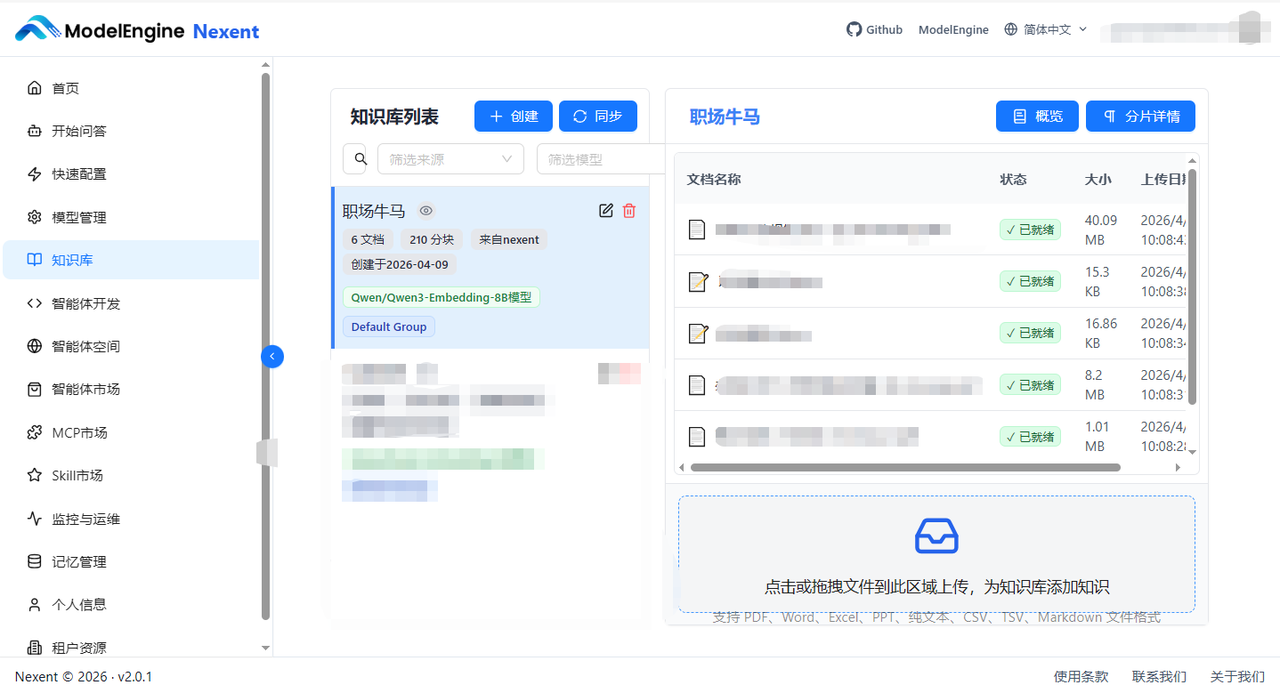Click the person icon beside 个人信息
The height and width of the screenshot is (693, 1280).
(35, 605)
